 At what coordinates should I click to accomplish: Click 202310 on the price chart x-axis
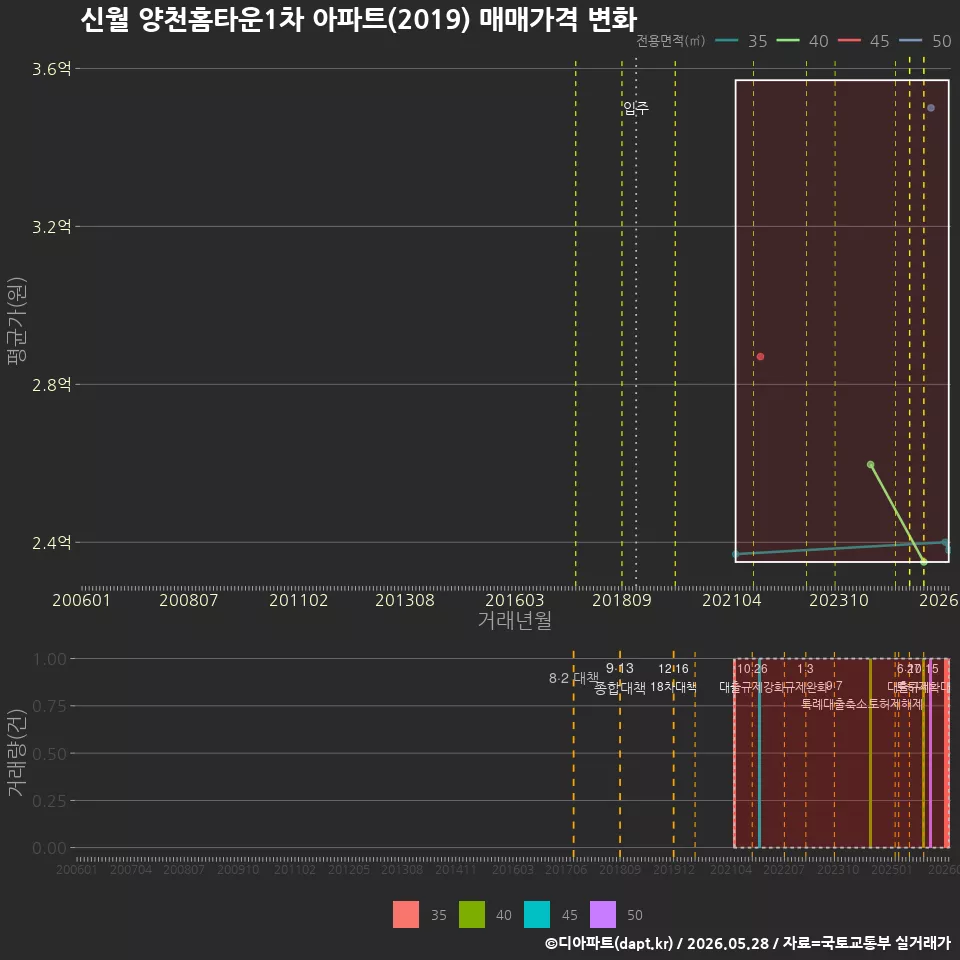(x=839, y=600)
